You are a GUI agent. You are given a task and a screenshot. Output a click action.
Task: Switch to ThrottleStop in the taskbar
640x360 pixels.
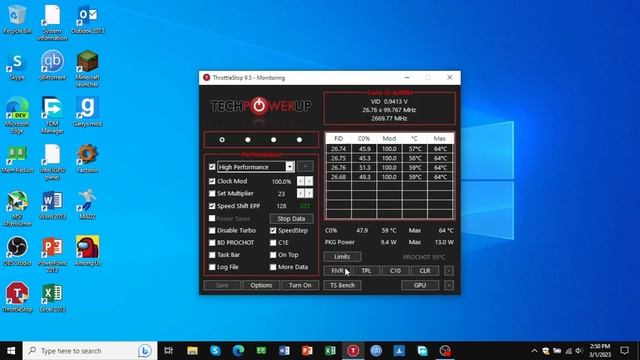pyautogui.click(x=353, y=351)
